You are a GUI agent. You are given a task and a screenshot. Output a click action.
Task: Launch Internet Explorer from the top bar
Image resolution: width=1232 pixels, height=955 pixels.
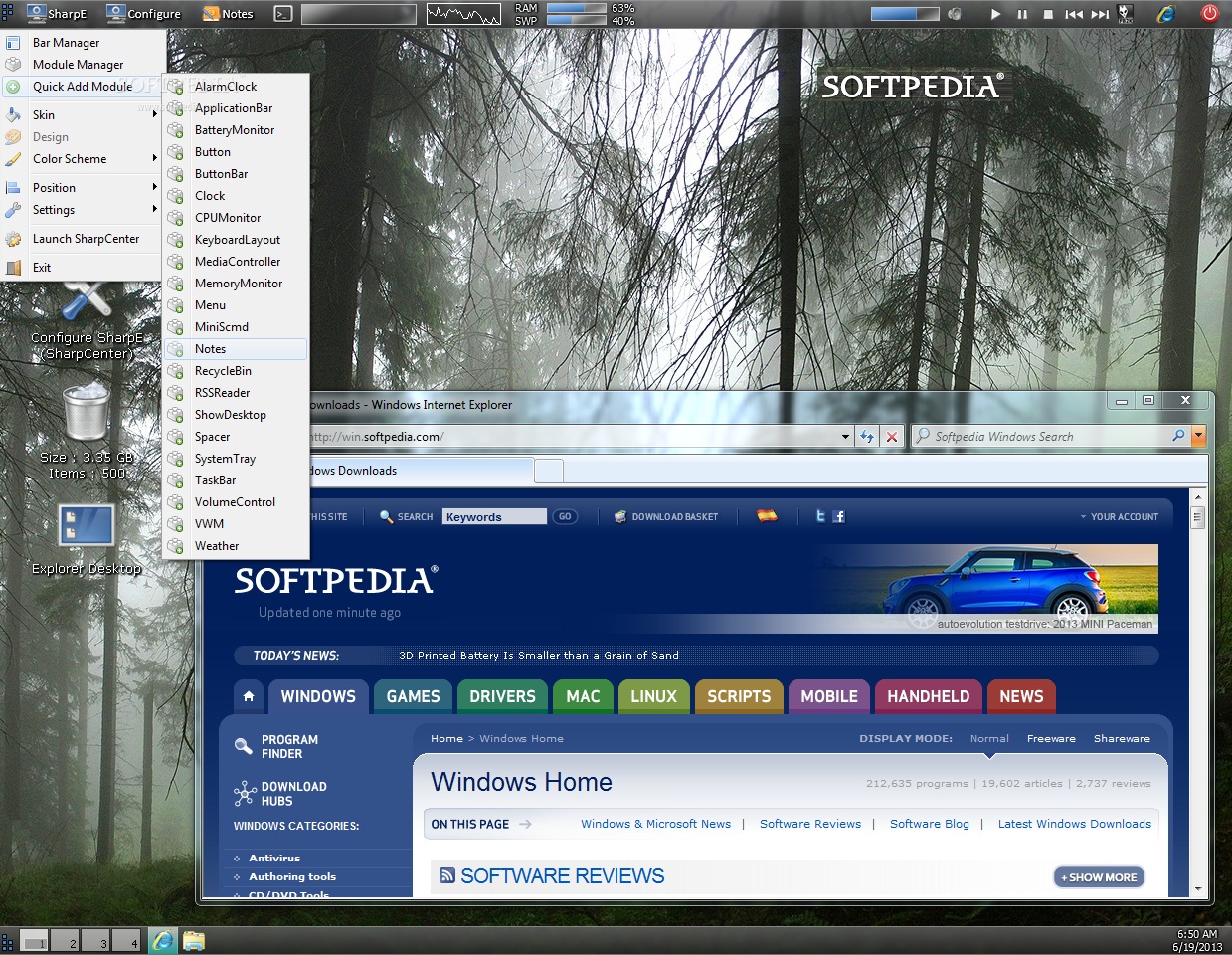click(1165, 13)
